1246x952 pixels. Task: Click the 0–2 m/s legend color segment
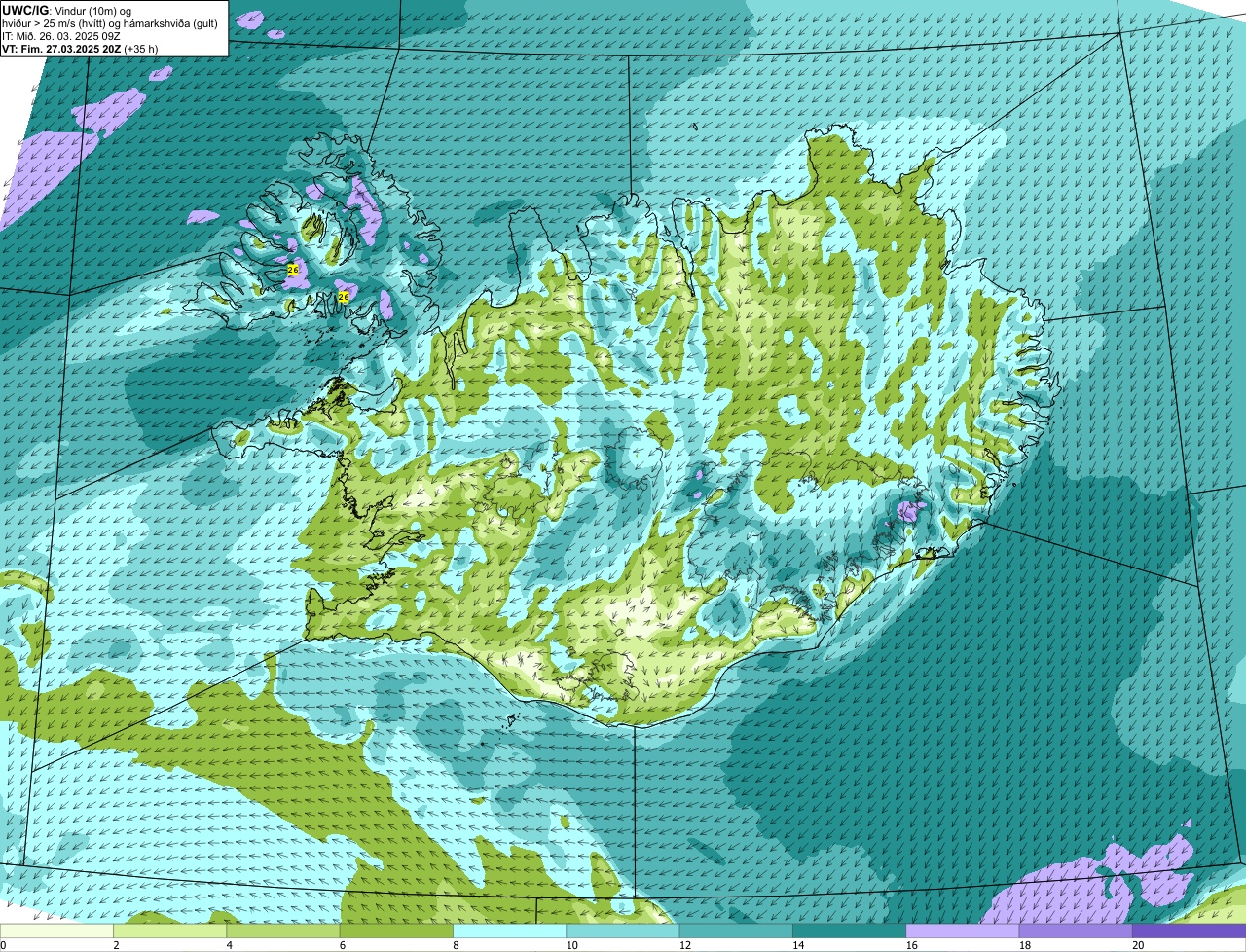click(57, 931)
